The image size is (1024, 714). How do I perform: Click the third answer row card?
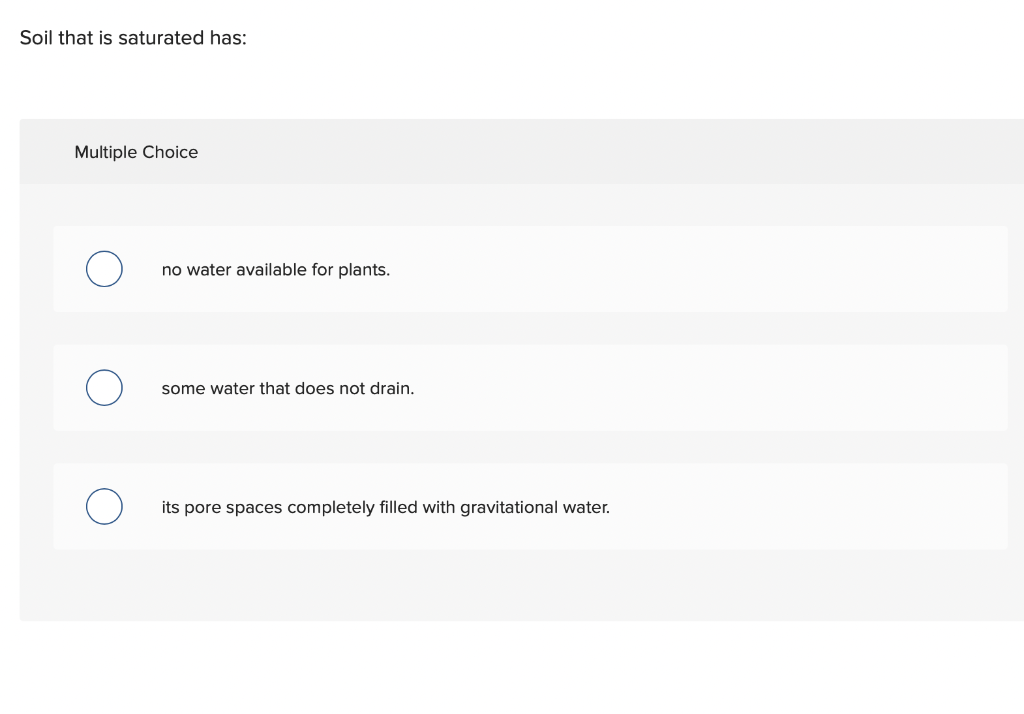[x=530, y=506]
